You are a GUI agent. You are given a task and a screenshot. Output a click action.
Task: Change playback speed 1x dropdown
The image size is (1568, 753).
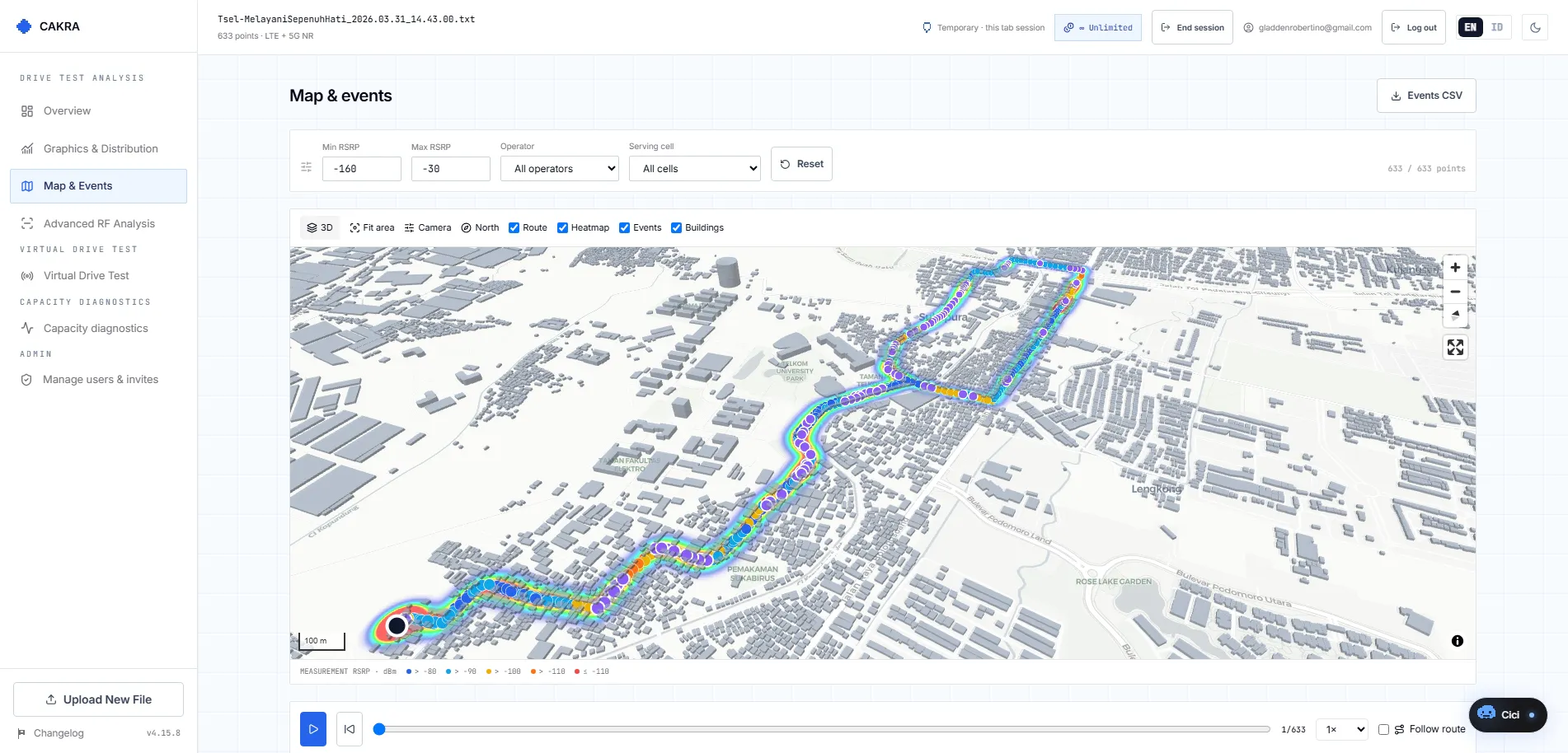pyautogui.click(x=1342, y=729)
